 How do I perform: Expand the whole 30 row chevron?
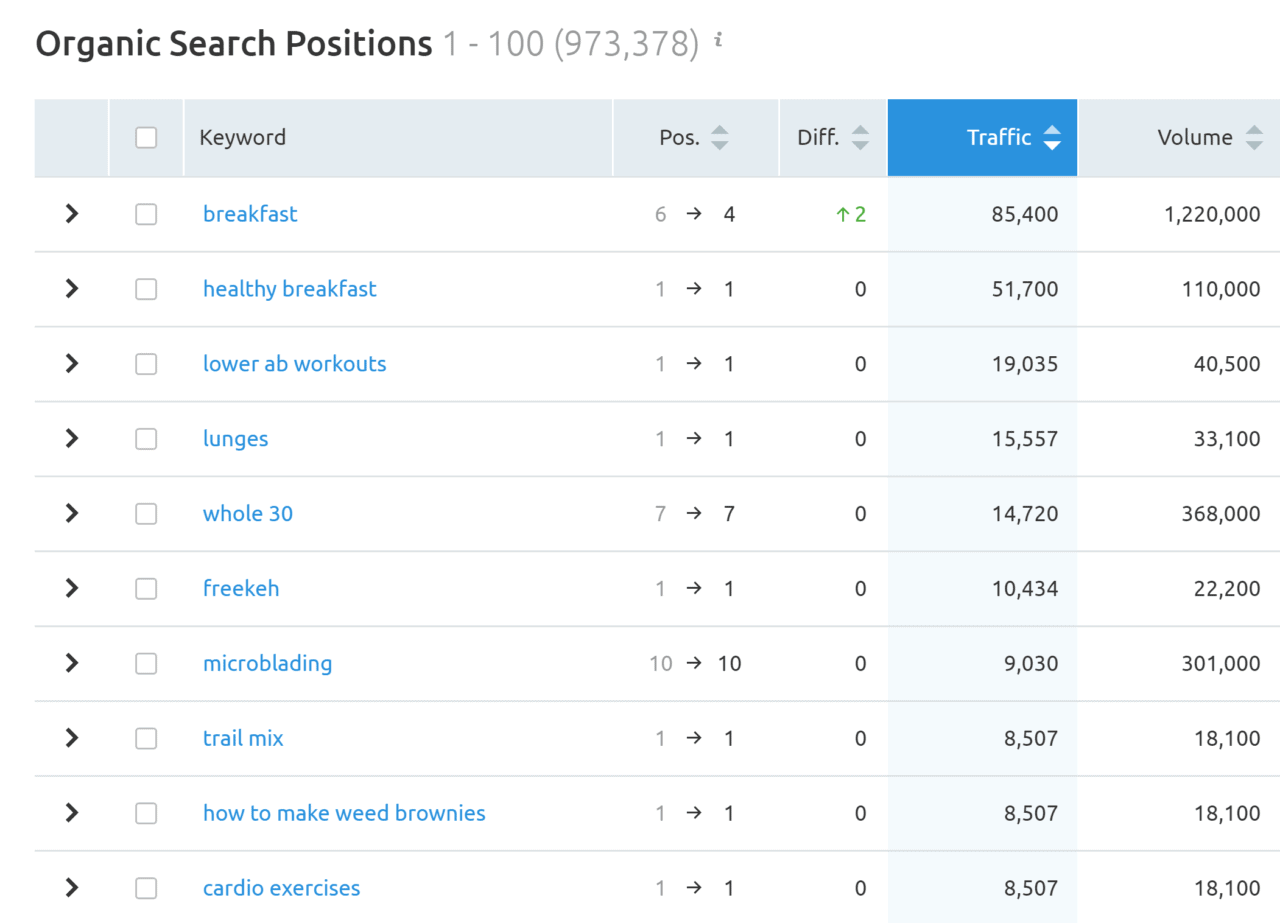[70, 513]
